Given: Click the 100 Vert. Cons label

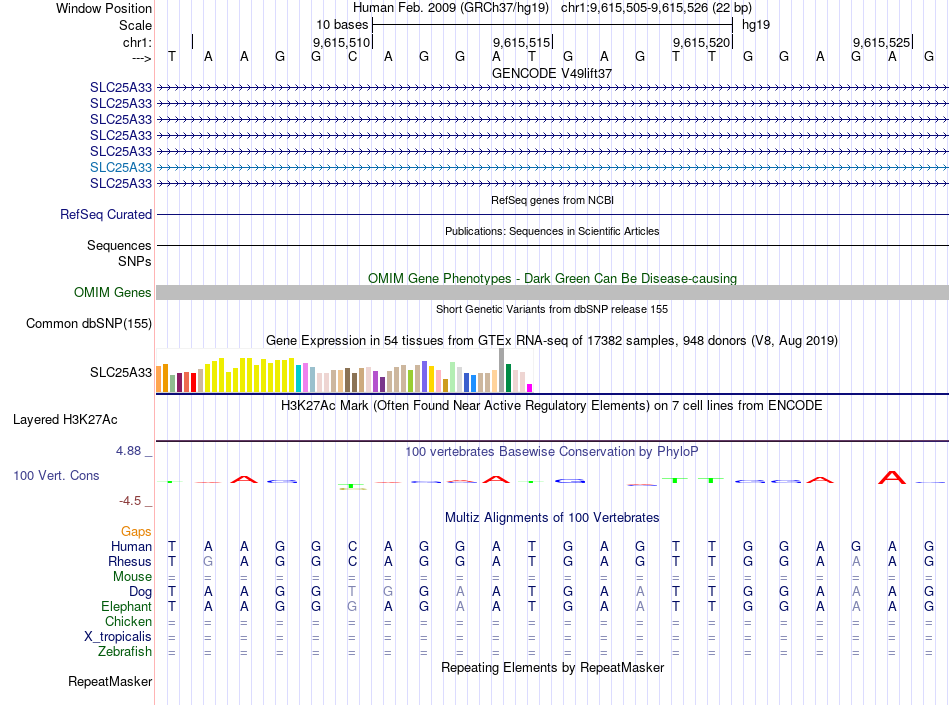Looking at the screenshot, I should 56,475.
